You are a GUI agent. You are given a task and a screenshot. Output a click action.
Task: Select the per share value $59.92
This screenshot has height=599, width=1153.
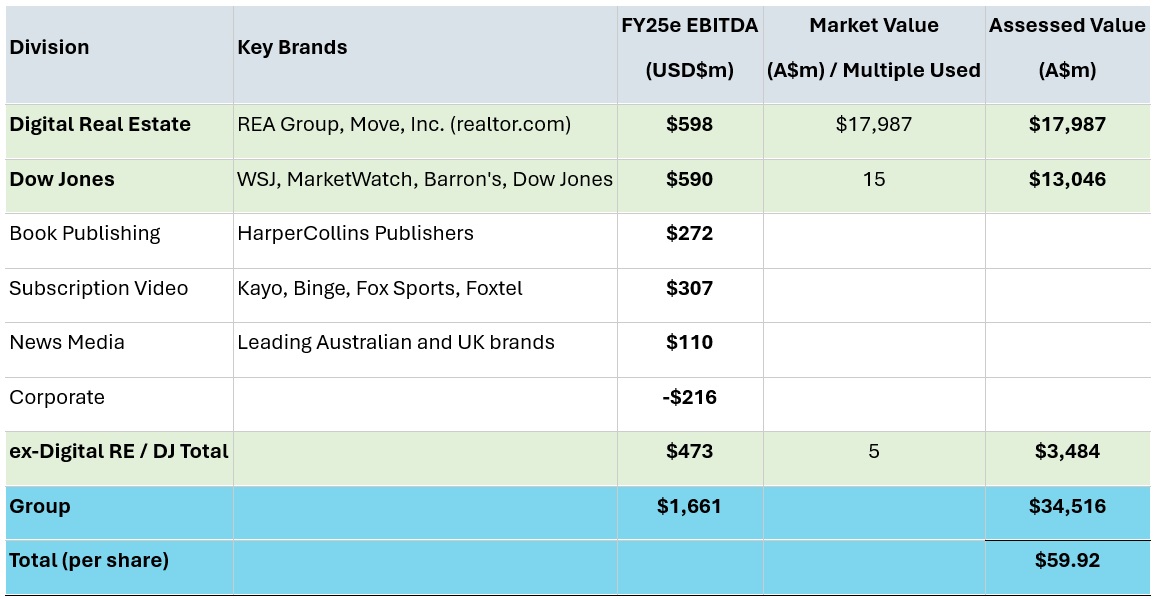[1067, 560]
